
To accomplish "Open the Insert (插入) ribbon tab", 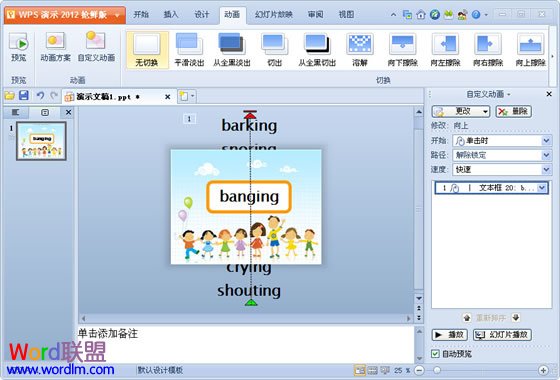I will point(171,15).
